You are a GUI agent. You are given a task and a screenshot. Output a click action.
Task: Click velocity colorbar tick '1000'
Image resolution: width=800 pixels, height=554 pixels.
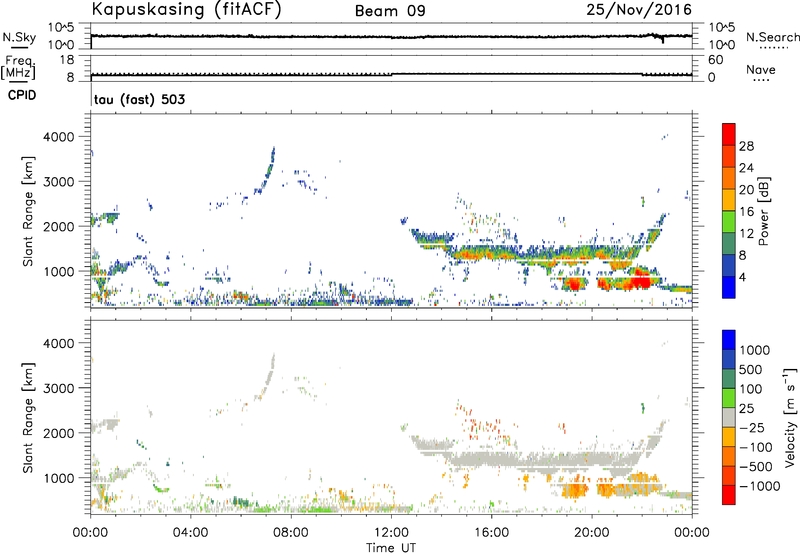click(754, 350)
